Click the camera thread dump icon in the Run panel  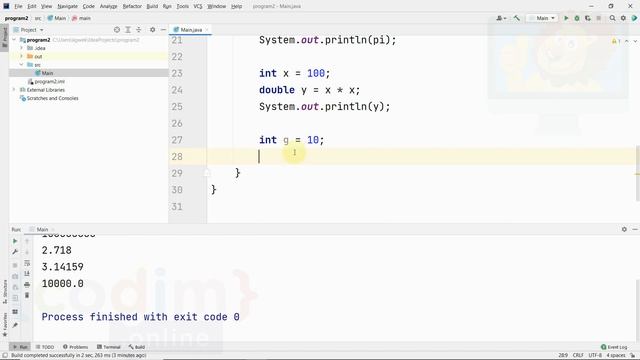(x=15, y=276)
